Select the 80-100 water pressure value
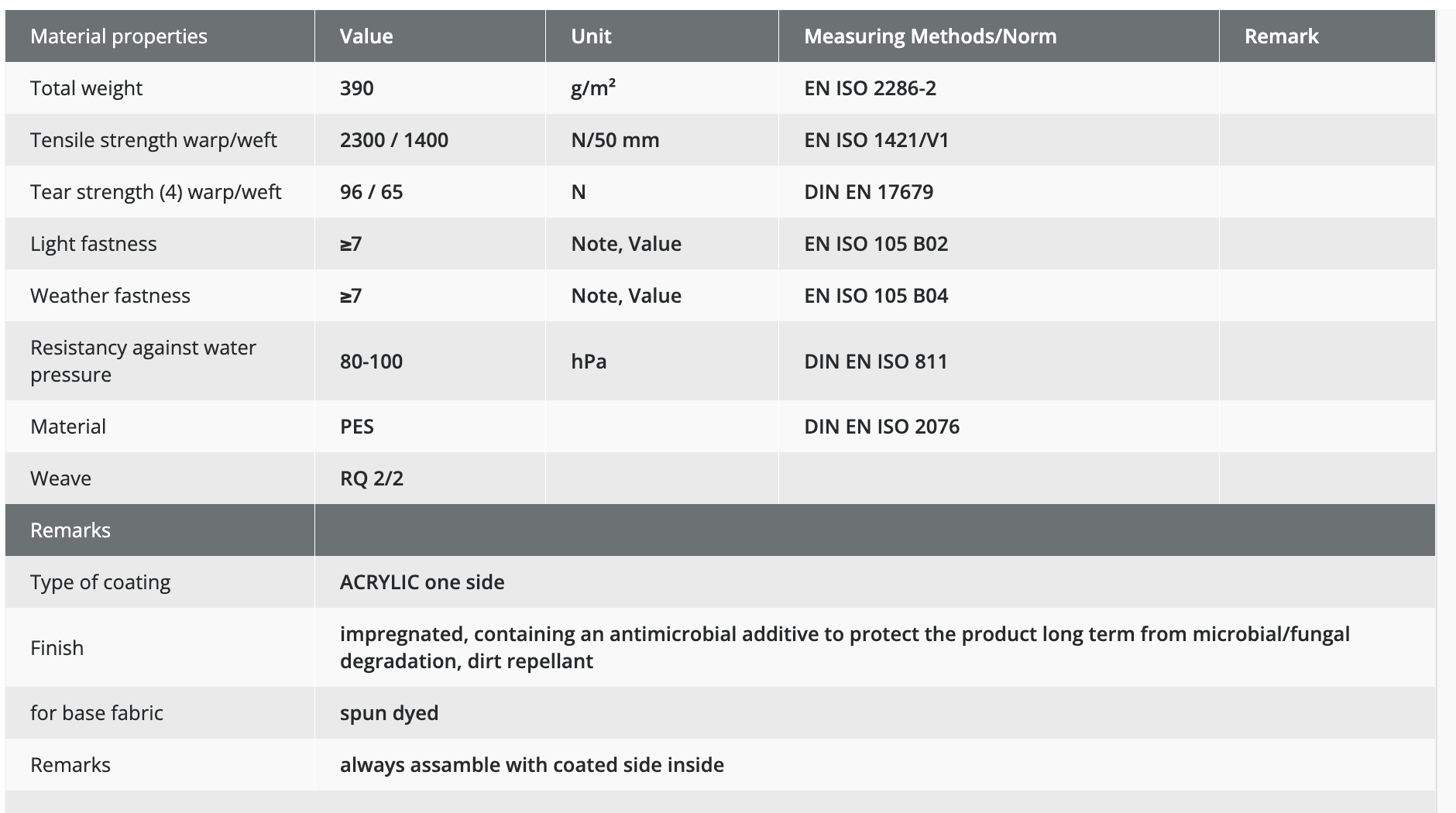The image size is (1456, 813). (371, 362)
